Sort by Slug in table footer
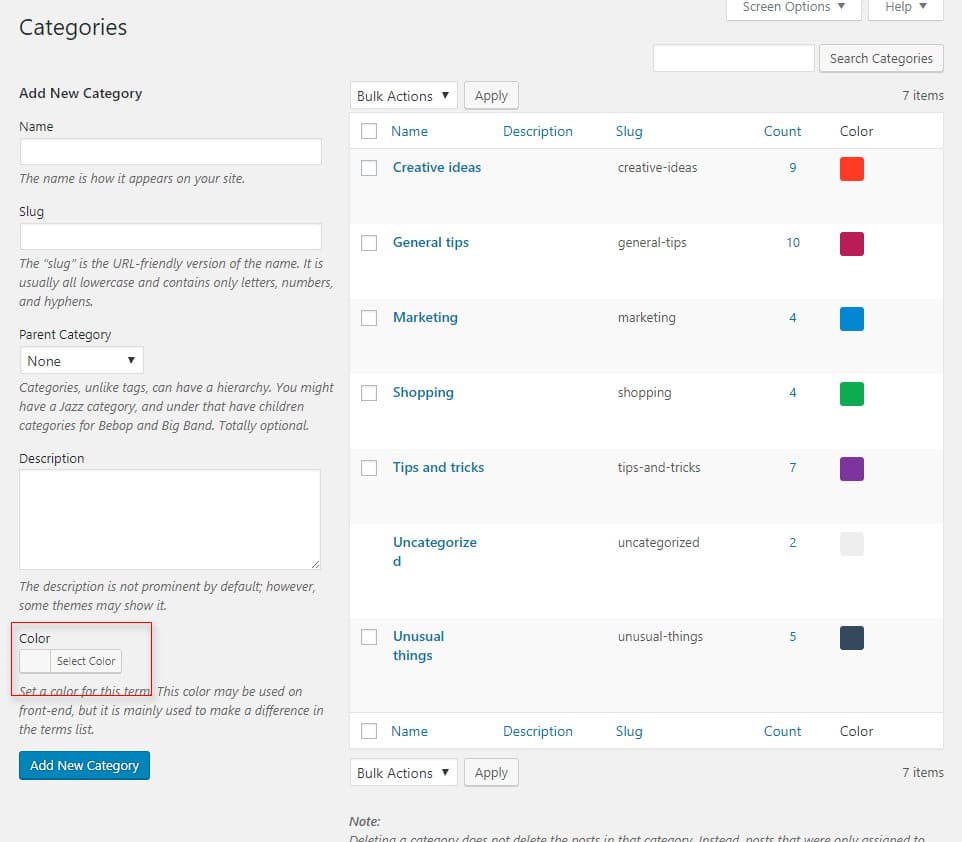This screenshot has height=842, width=962. (x=629, y=732)
